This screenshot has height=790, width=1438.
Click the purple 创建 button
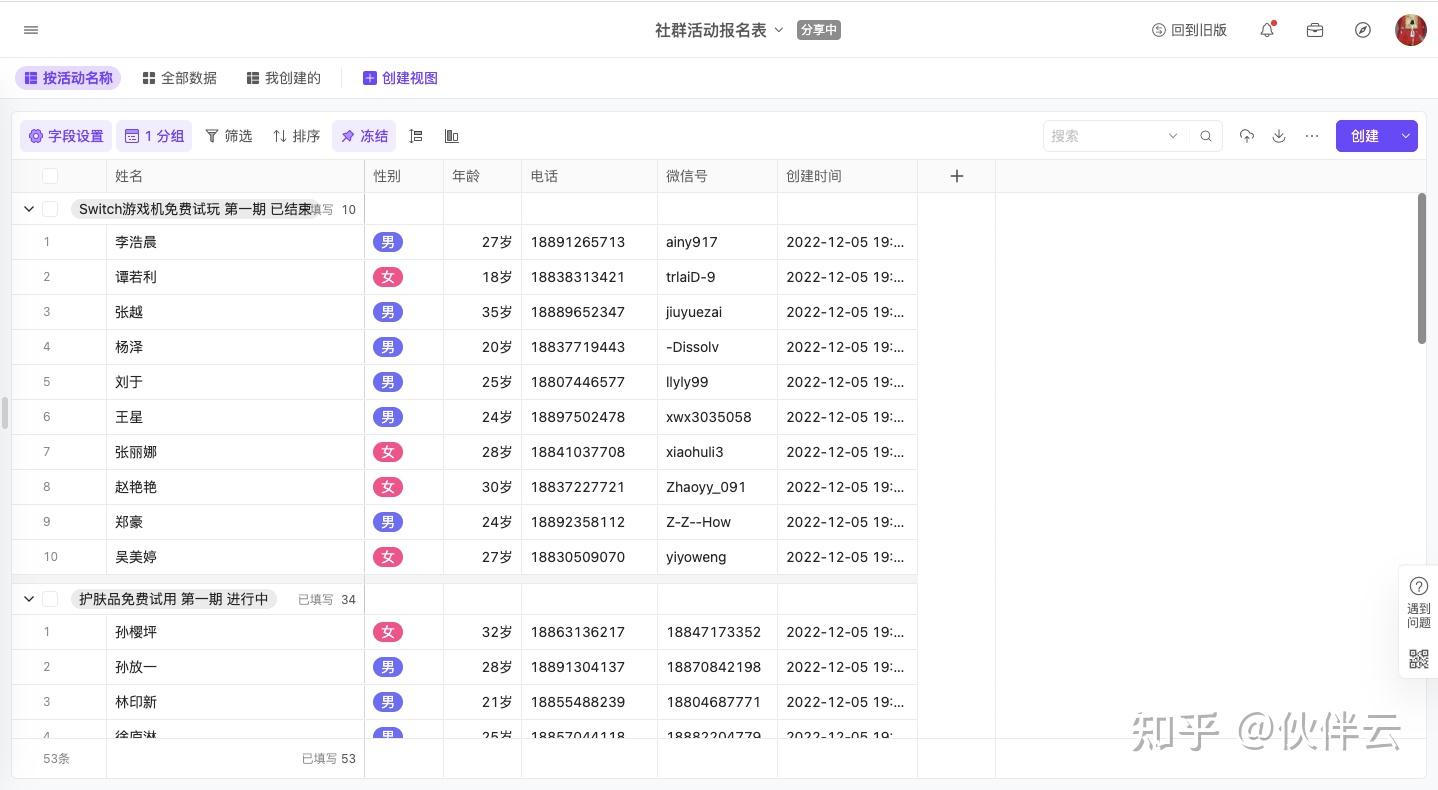(1365, 136)
